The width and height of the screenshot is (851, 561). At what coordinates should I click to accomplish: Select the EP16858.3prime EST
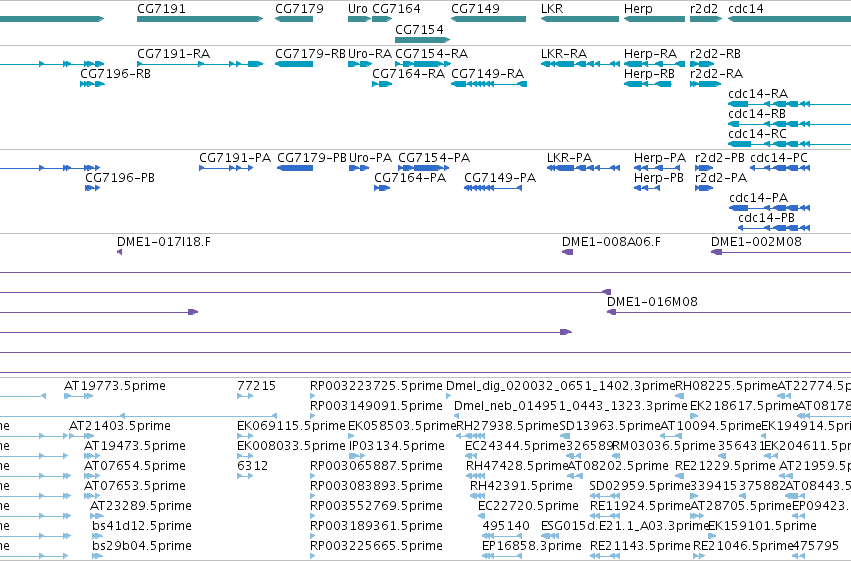coord(502,557)
